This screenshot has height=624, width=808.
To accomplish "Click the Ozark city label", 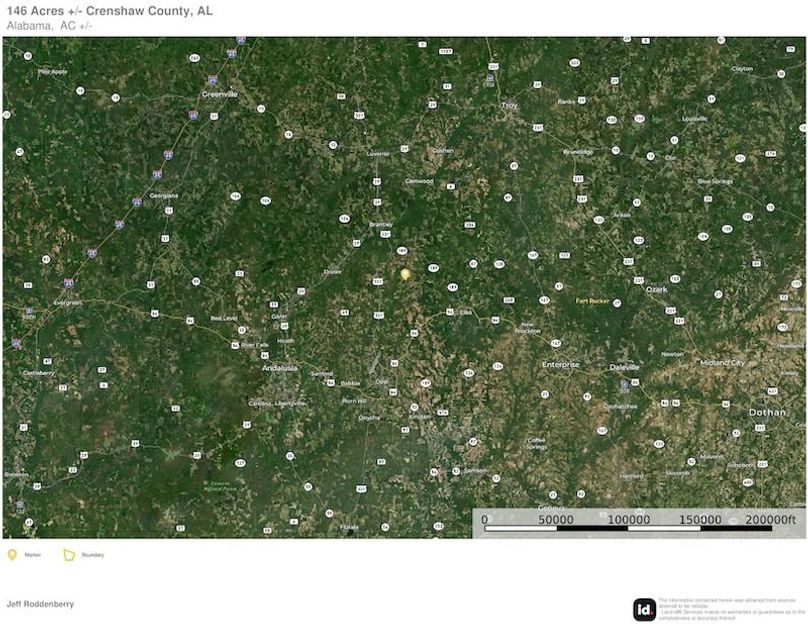I will [x=656, y=289].
